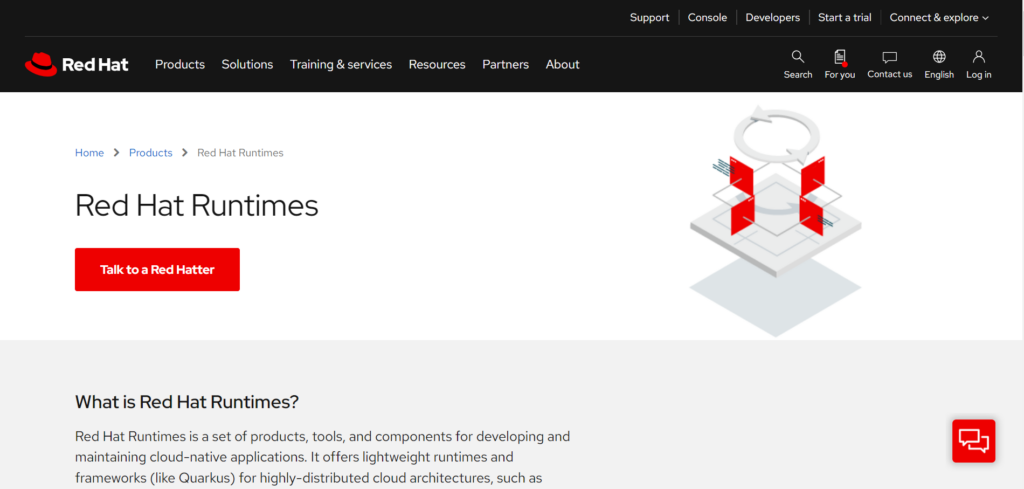The image size is (1024, 489).
Task: Click the Contact us speech bubble icon
Action: click(889, 57)
